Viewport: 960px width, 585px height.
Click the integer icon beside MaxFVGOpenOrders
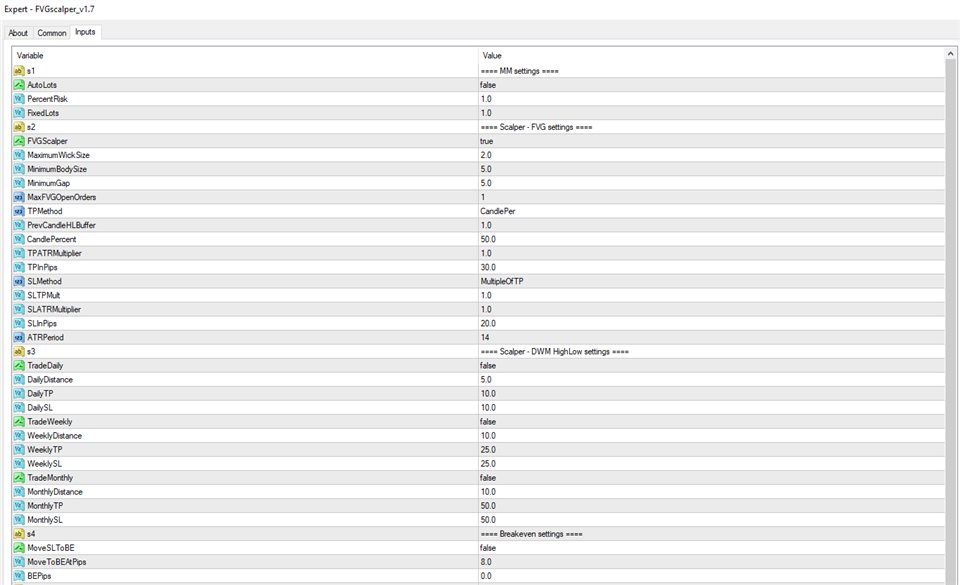pyautogui.click(x=19, y=198)
